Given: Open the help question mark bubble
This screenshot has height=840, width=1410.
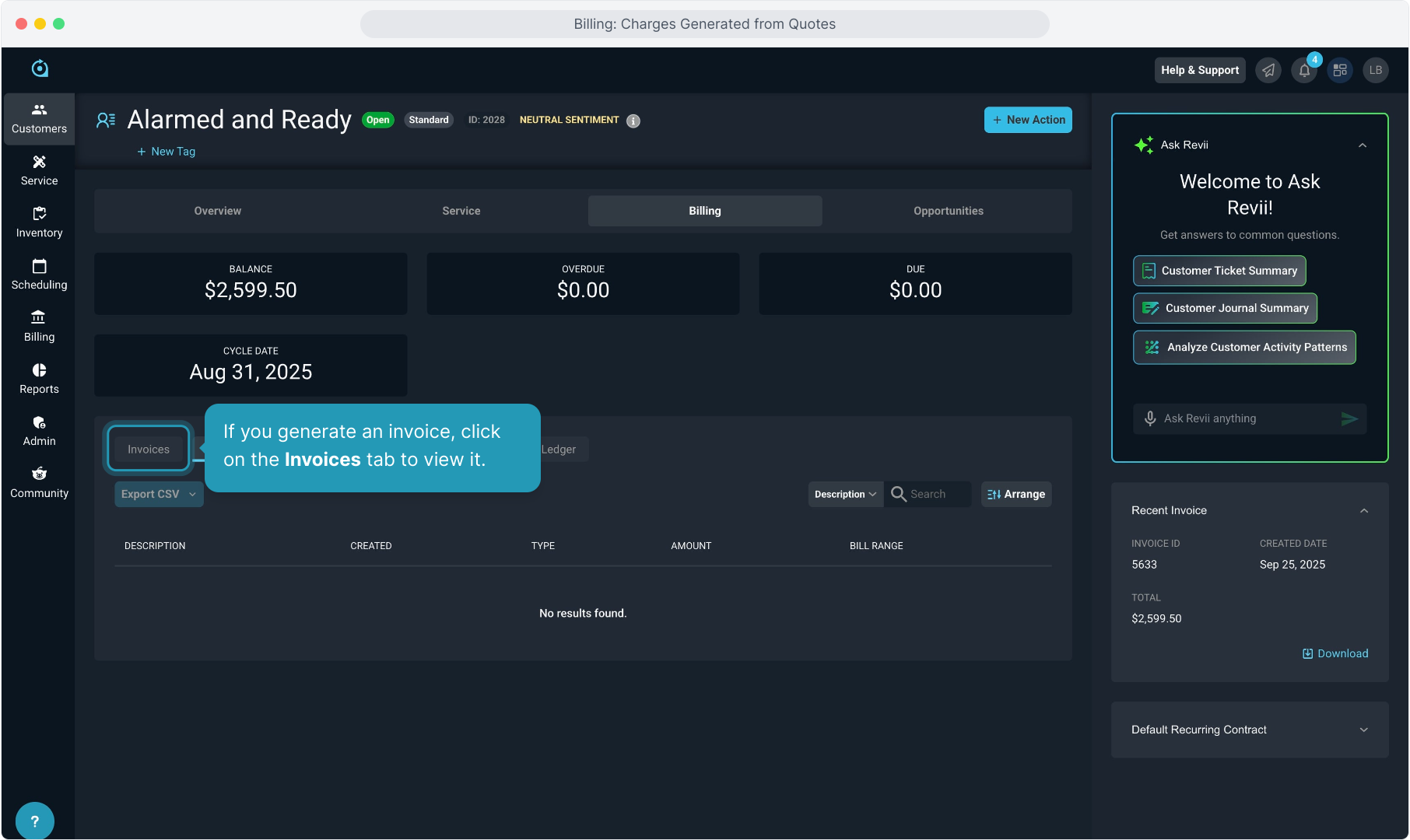Looking at the screenshot, I should 34,821.
